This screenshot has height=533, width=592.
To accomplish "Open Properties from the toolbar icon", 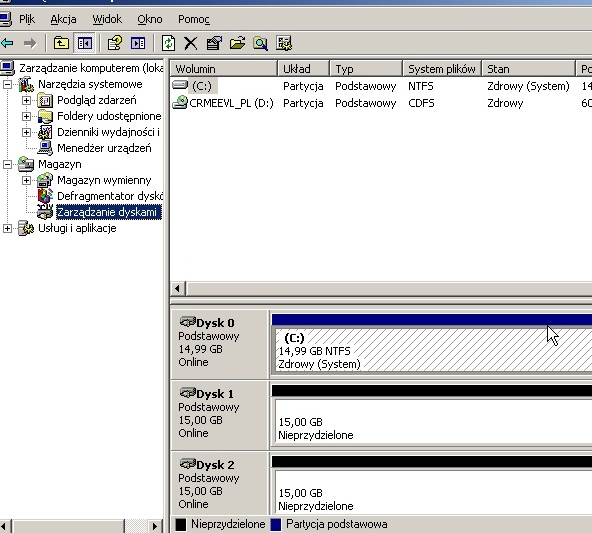I will click(x=214, y=43).
